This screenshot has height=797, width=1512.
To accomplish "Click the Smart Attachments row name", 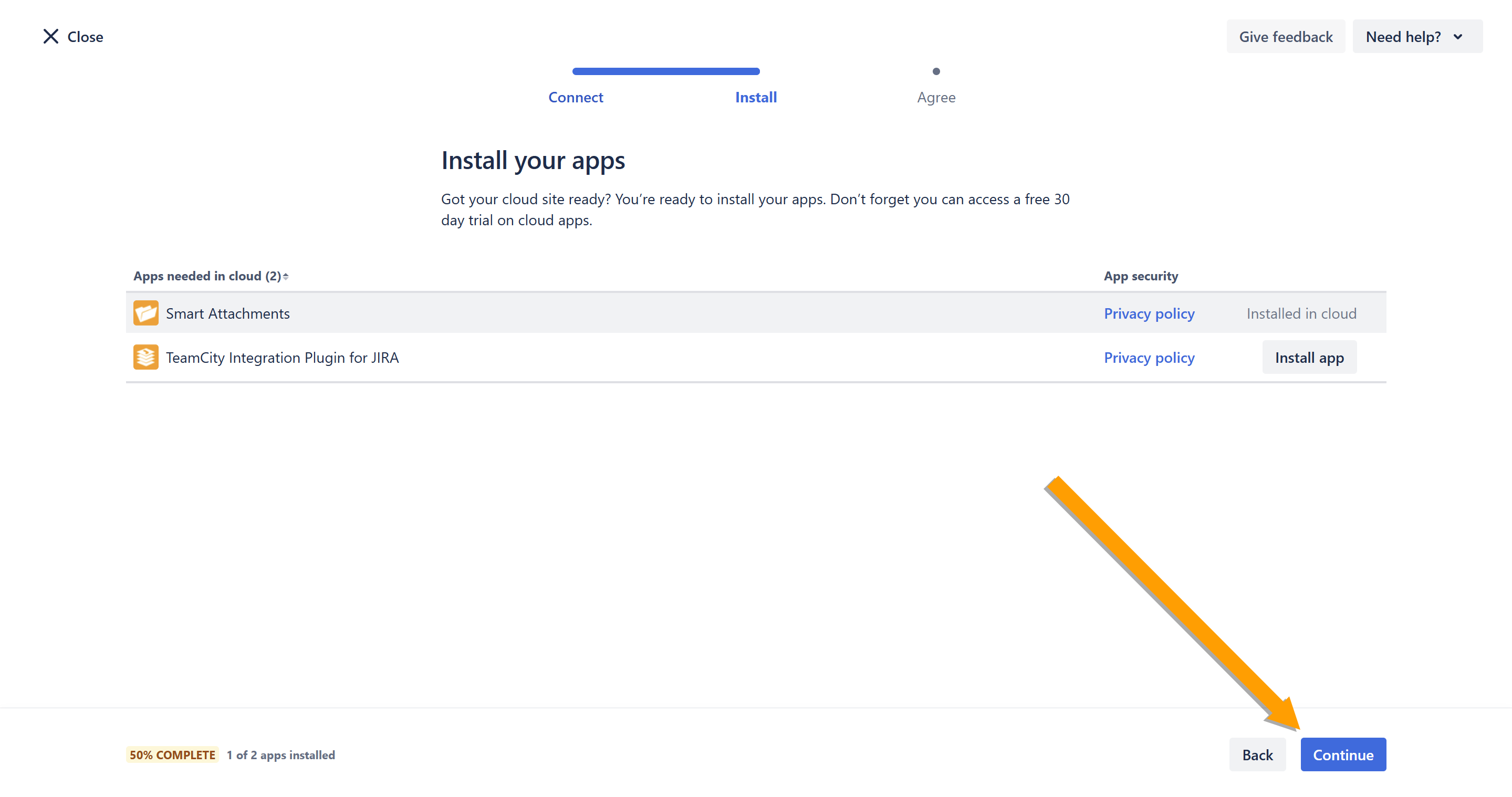I will 228,313.
